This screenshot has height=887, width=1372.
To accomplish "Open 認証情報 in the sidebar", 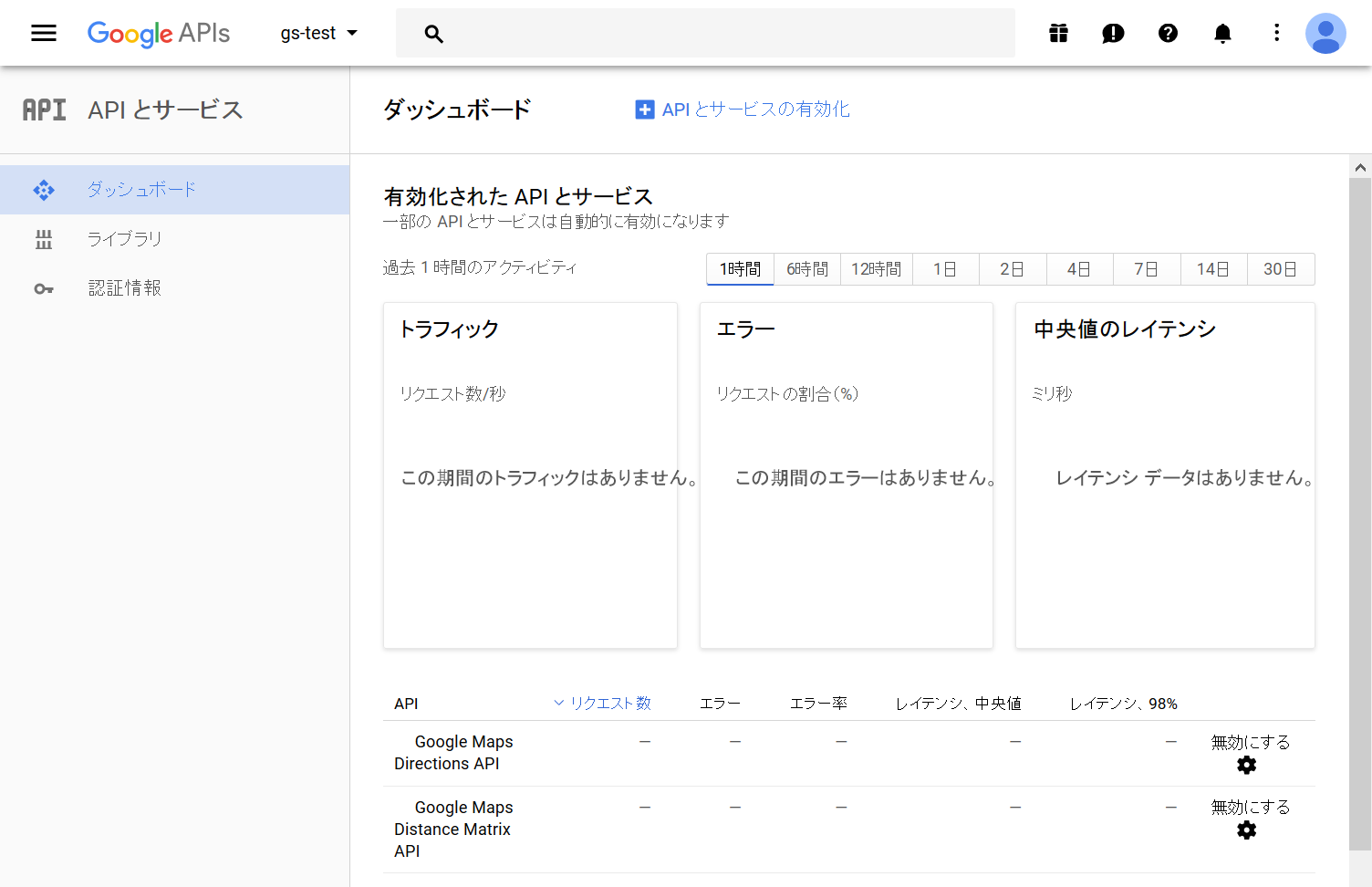I will [175, 288].
